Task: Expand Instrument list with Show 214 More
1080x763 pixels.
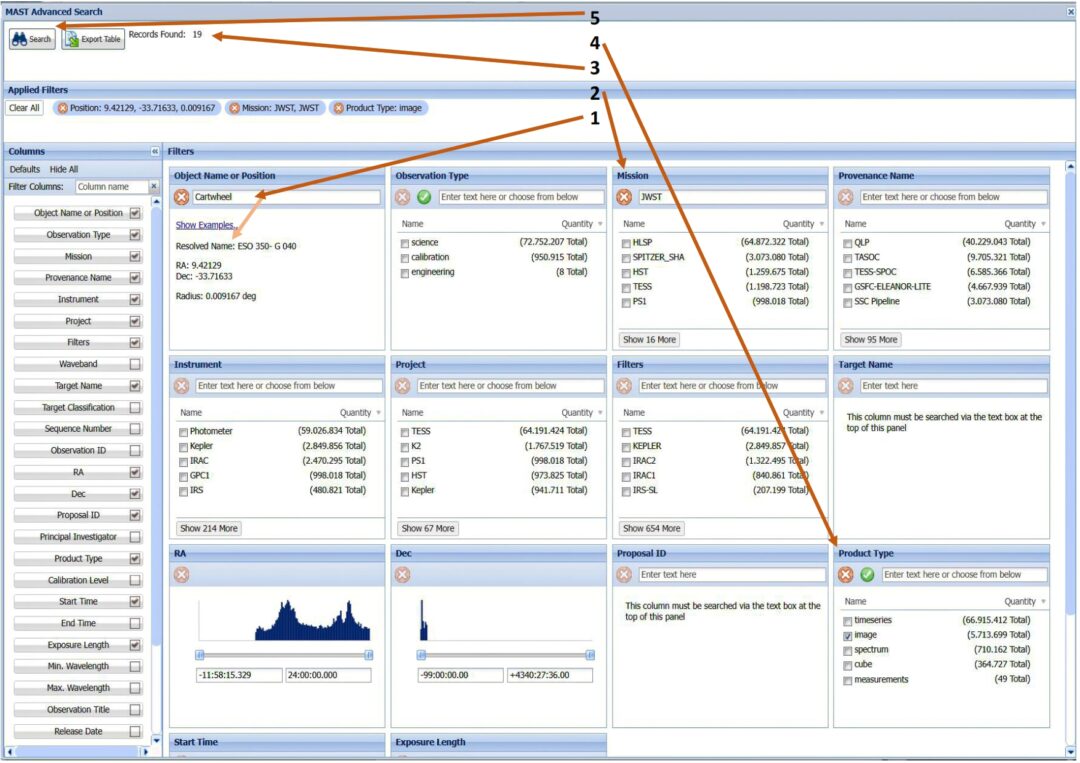Action: [209, 528]
